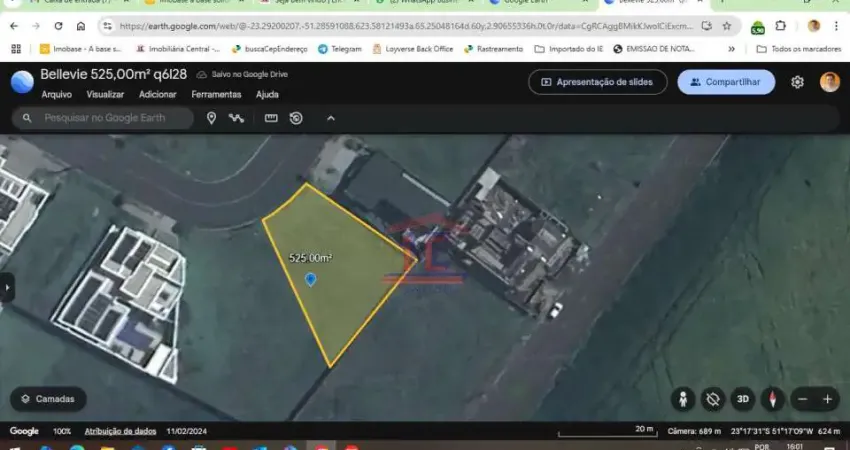Open the Imobase bookmark
The height and width of the screenshot is (450, 850).
click(x=81, y=49)
